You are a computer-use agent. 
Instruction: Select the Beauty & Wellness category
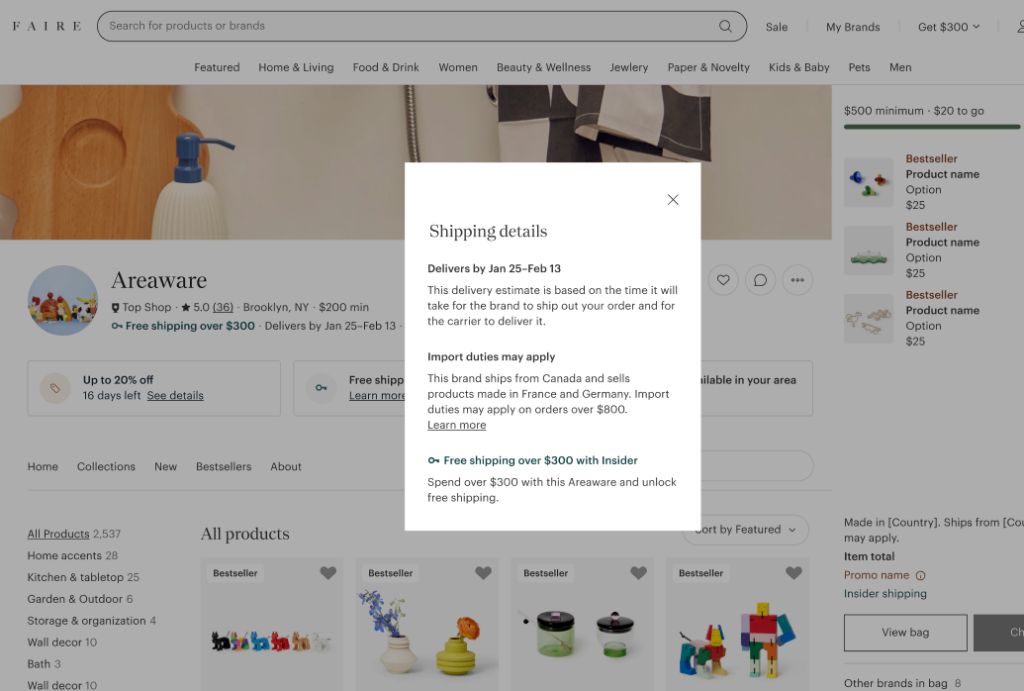(x=543, y=67)
